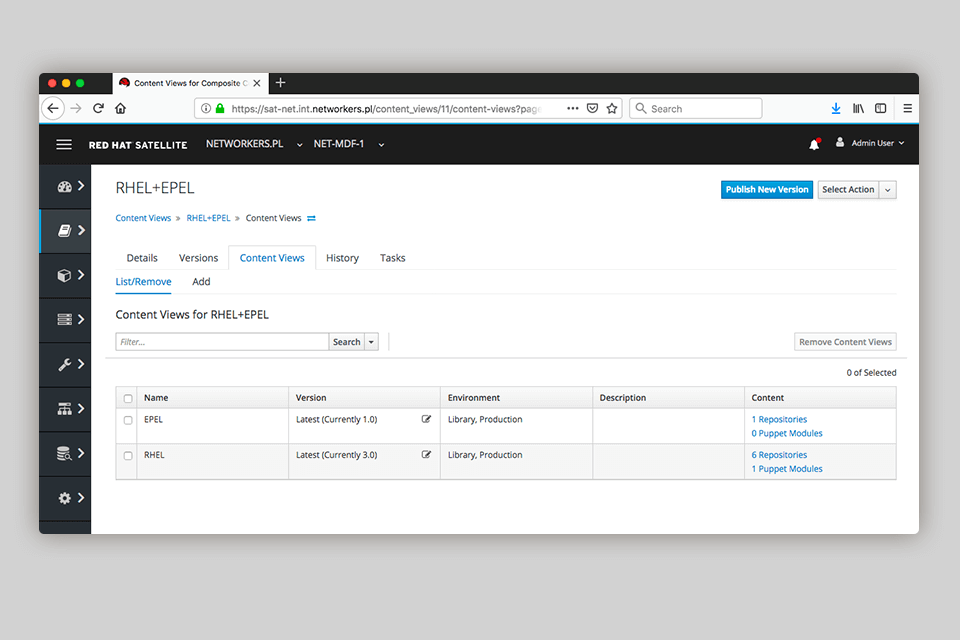Open the RHEL+EPEL breadcrumb link
960x640 pixels.
[208, 219]
